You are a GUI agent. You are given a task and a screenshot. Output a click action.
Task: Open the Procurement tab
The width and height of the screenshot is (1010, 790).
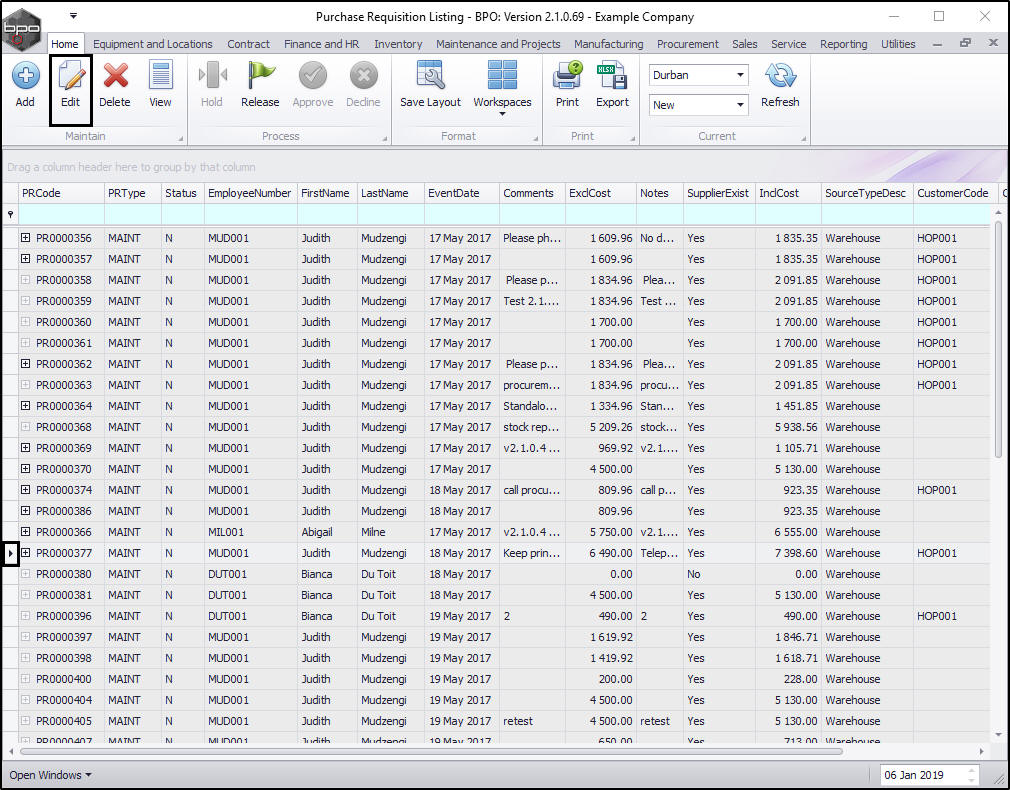(687, 44)
